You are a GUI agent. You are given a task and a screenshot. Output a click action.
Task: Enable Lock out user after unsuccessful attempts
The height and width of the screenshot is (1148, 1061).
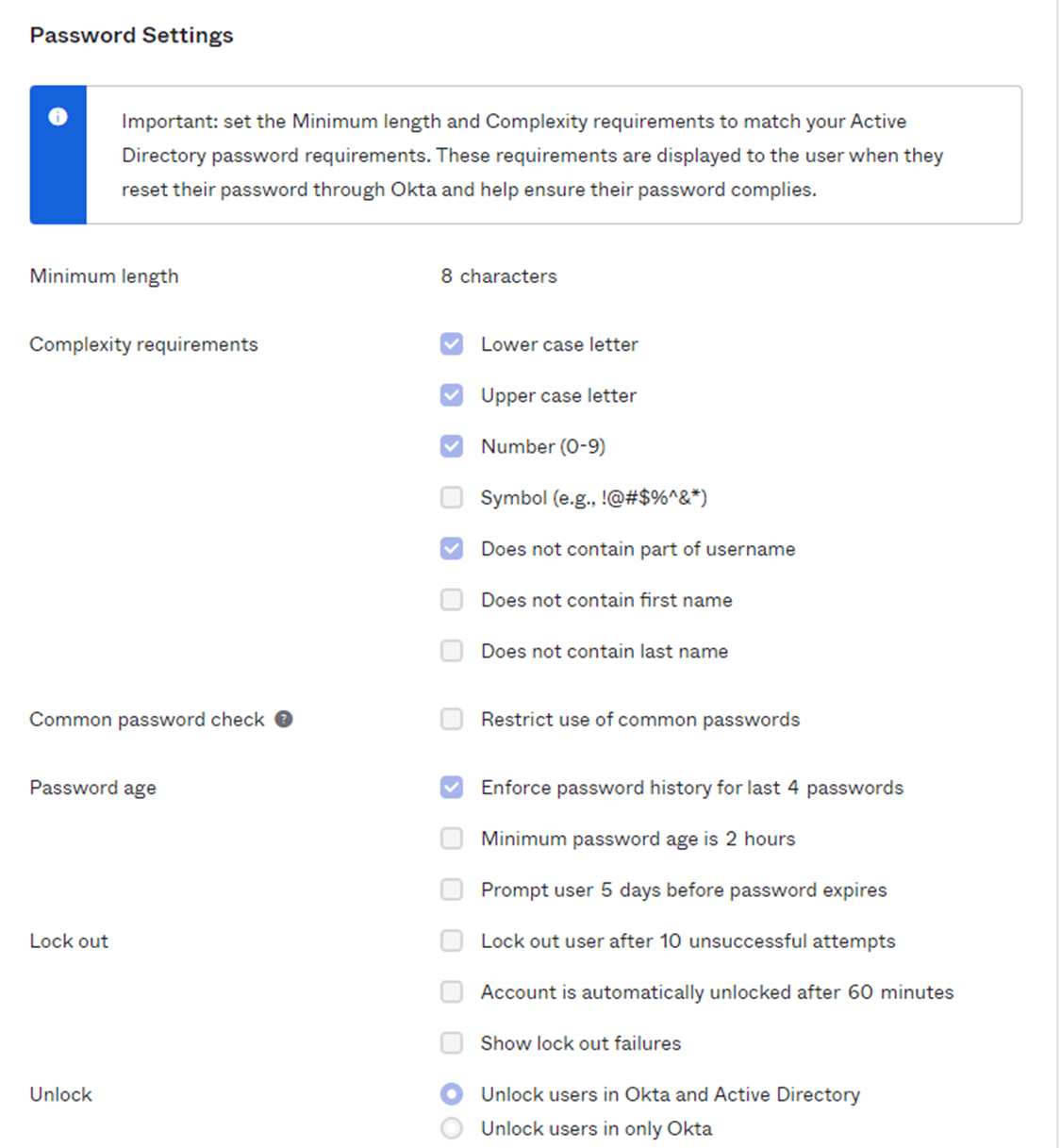[x=452, y=940]
